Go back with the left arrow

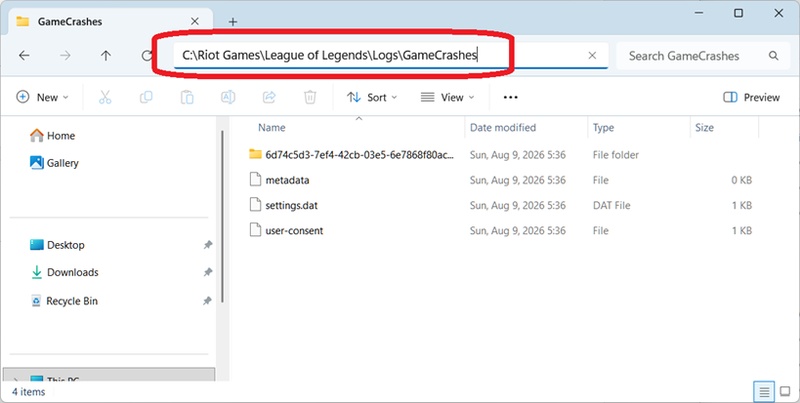pyautogui.click(x=24, y=56)
